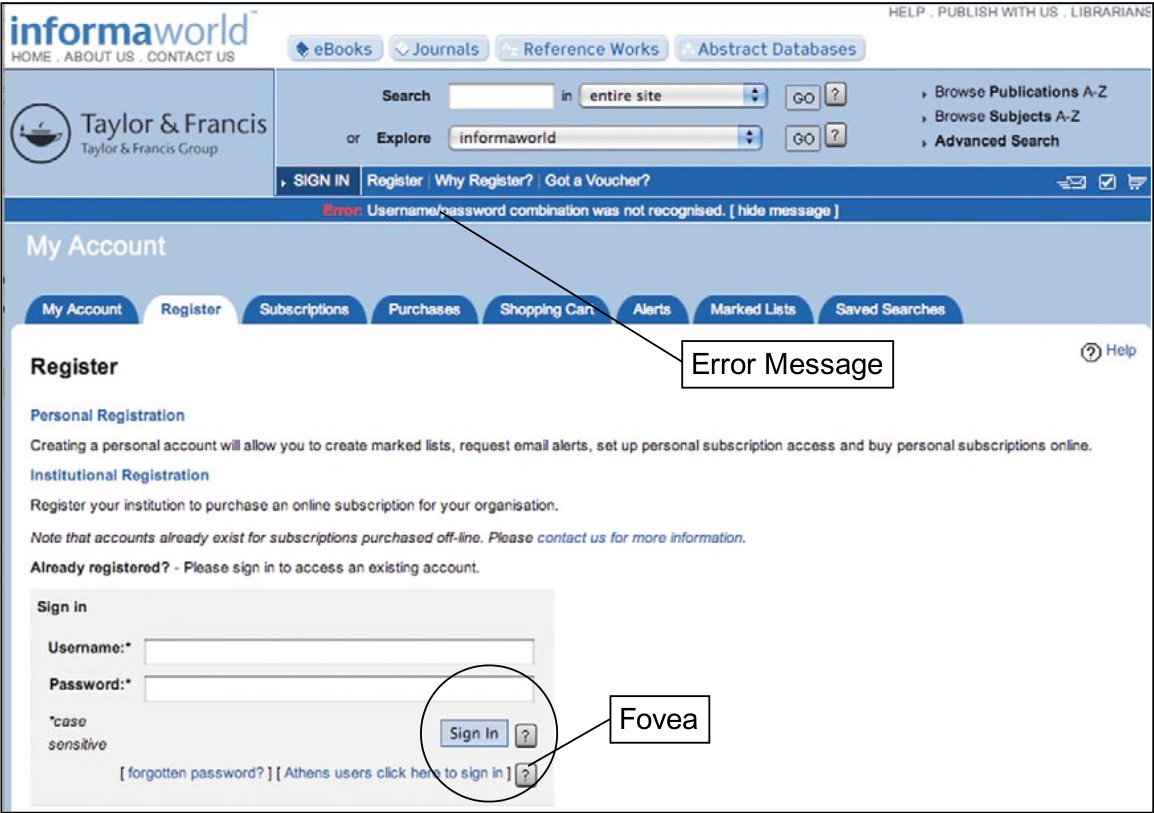The image size is (1154, 813).
Task: Click 'hide message' link in error bar
Action: click(x=784, y=211)
